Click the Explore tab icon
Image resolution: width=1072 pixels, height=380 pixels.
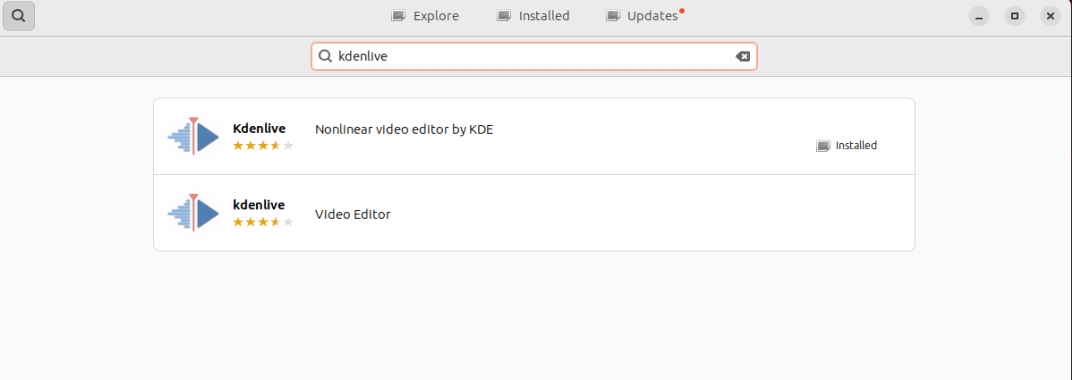(x=398, y=16)
